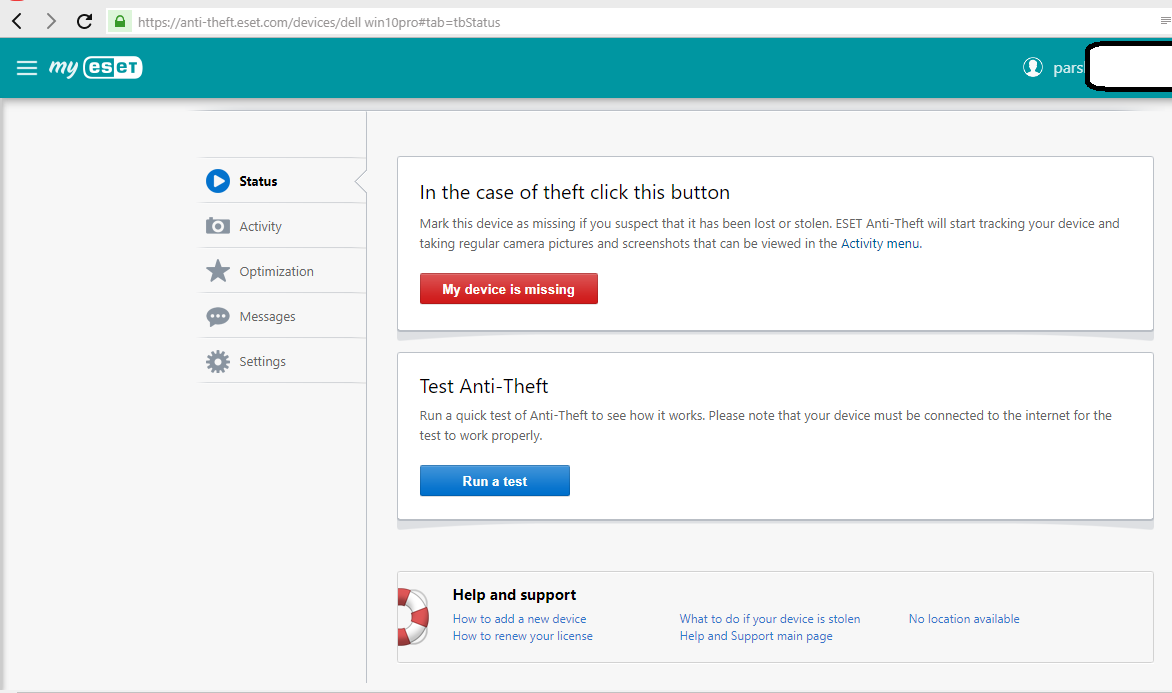Image resolution: width=1172 pixels, height=693 pixels.
Task: Follow the Activity menu link
Action: pyautogui.click(x=880, y=243)
